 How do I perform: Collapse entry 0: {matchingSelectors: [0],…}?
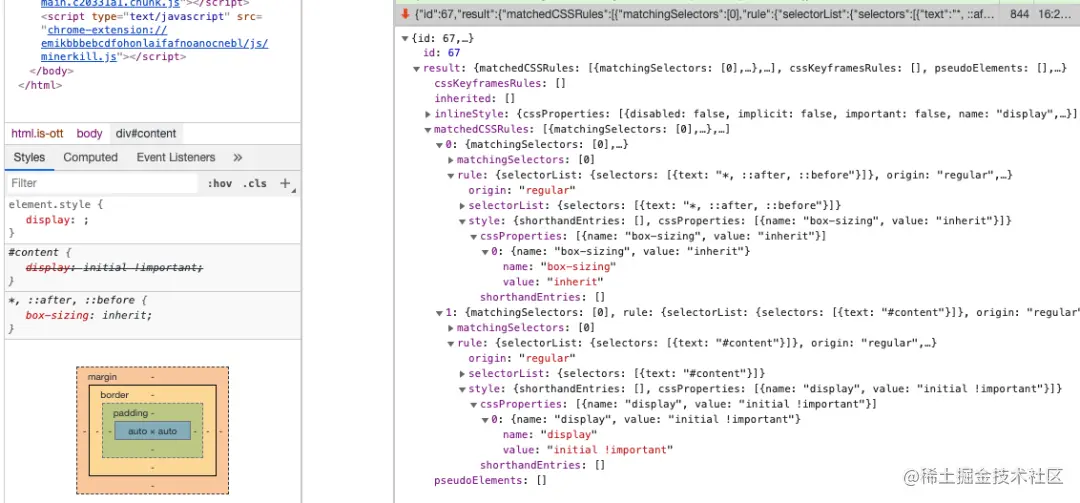pyautogui.click(x=439, y=145)
